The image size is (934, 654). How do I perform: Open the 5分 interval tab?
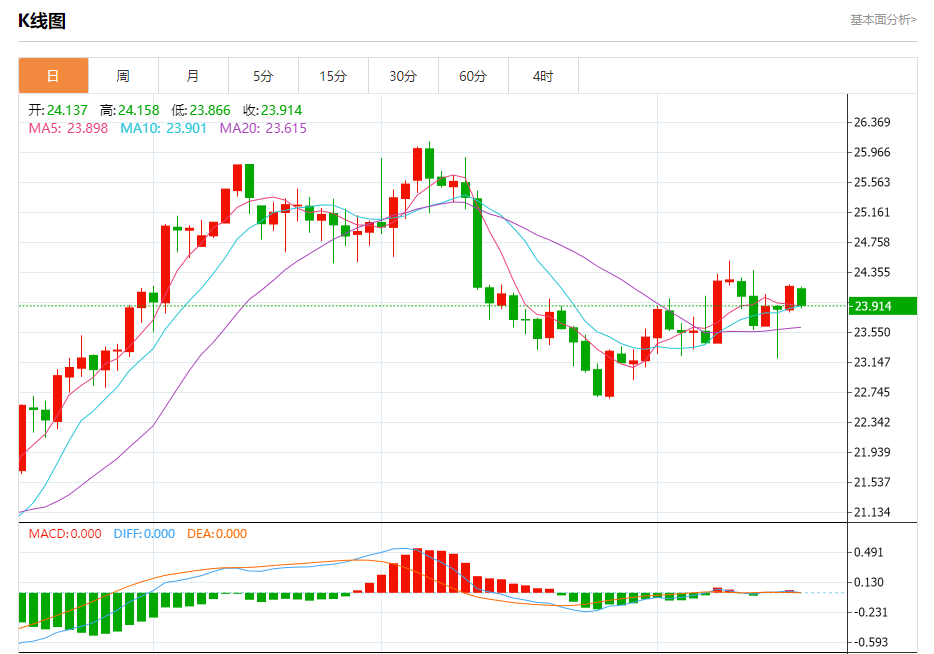click(263, 76)
